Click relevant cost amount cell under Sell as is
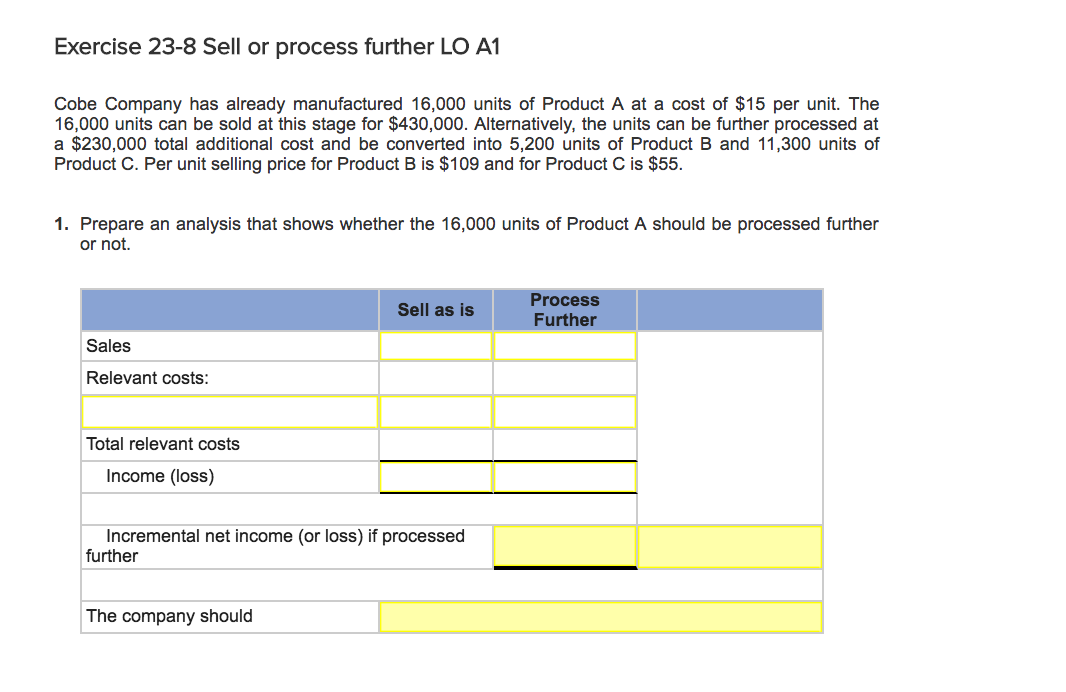 pyautogui.click(x=435, y=411)
